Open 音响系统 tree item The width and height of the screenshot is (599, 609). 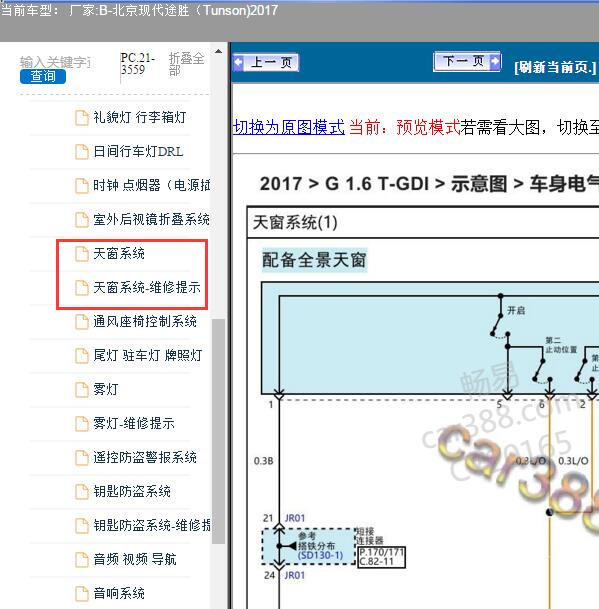pyautogui.click(x=119, y=593)
